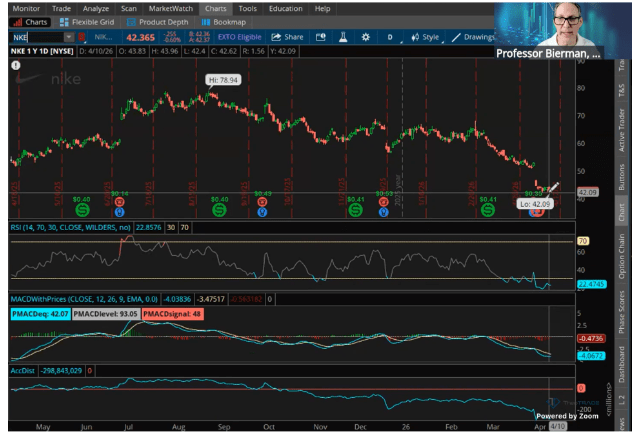Toggle L2 sidebar panel
Image resolution: width=638 pixels, height=434 pixels.
click(x=621, y=400)
